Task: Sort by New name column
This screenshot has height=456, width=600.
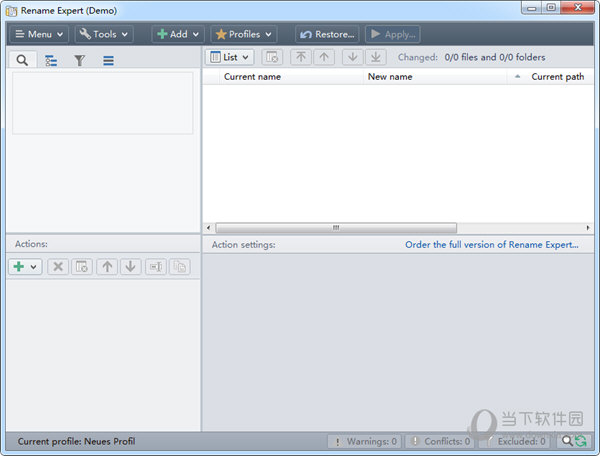Action: [x=390, y=77]
